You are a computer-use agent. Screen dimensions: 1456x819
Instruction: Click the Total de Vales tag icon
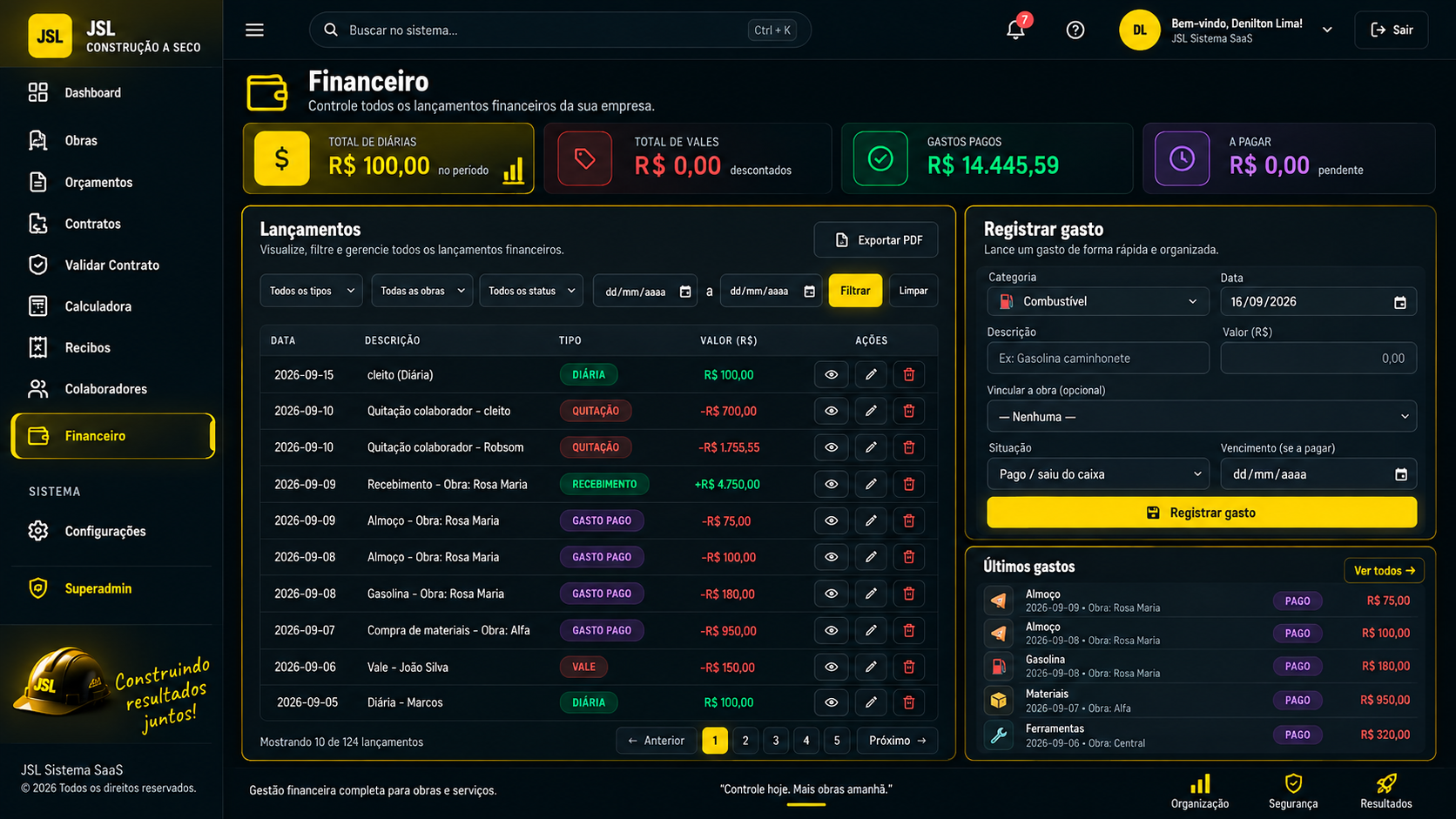click(x=584, y=158)
